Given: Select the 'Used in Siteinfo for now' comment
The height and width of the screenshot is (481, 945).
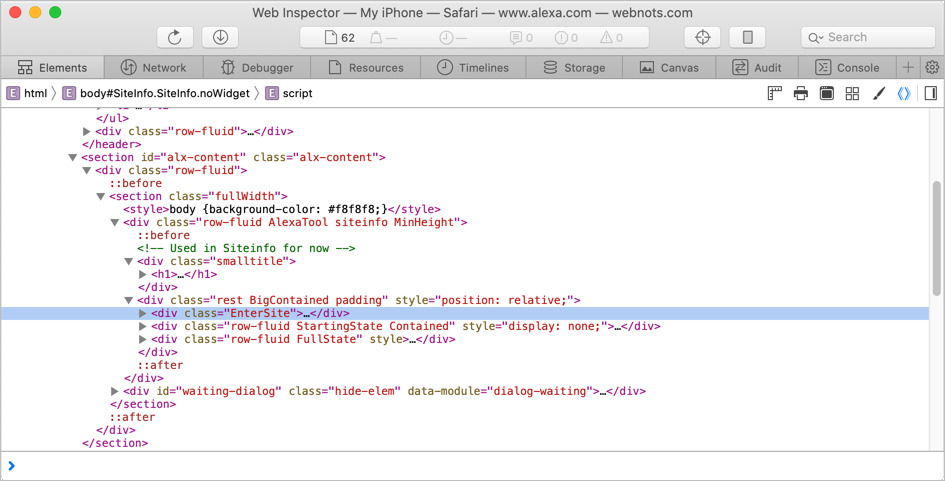Looking at the screenshot, I should tap(246, 248).
